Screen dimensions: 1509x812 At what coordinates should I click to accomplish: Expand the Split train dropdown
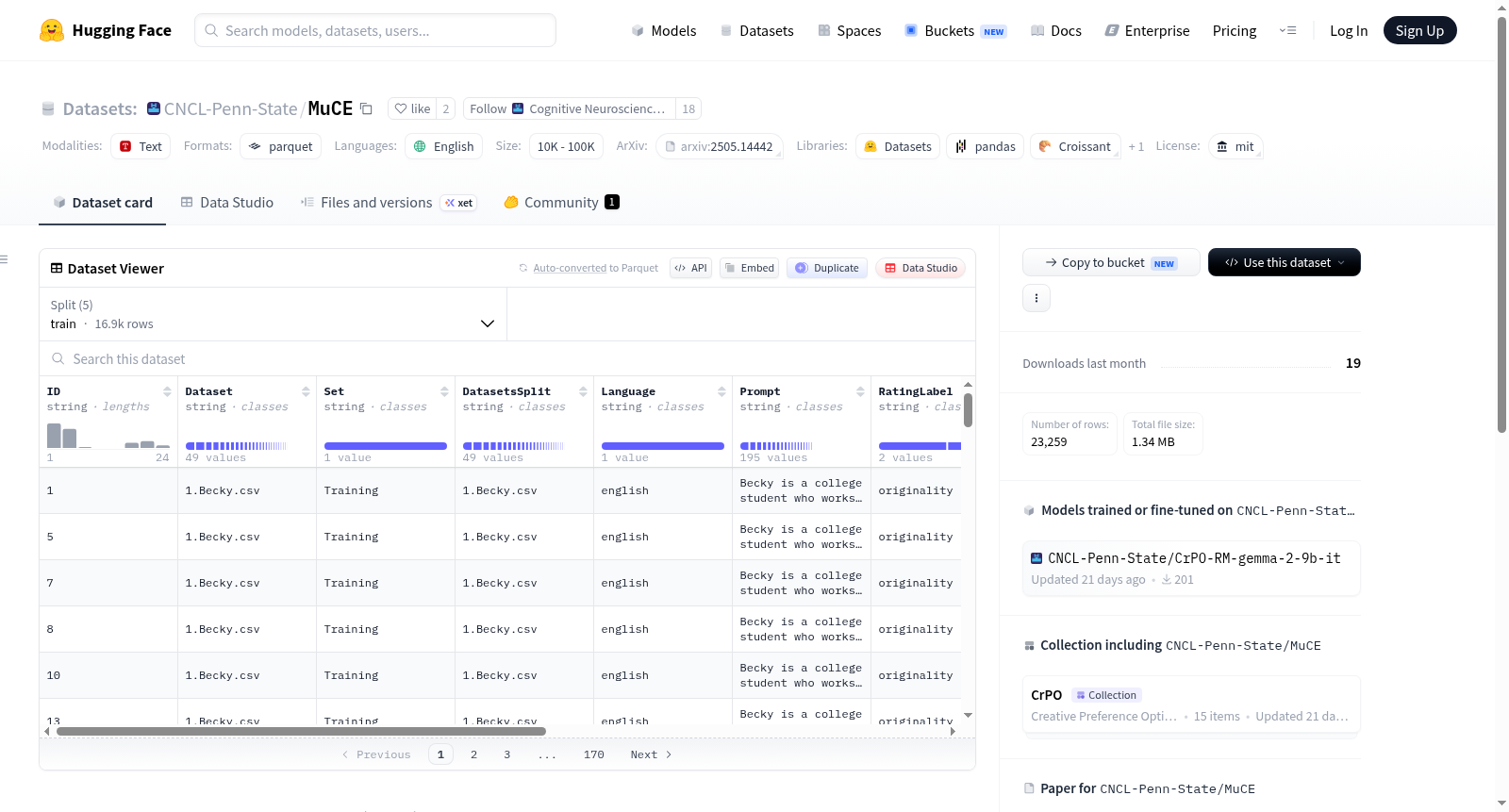(274, 314)
